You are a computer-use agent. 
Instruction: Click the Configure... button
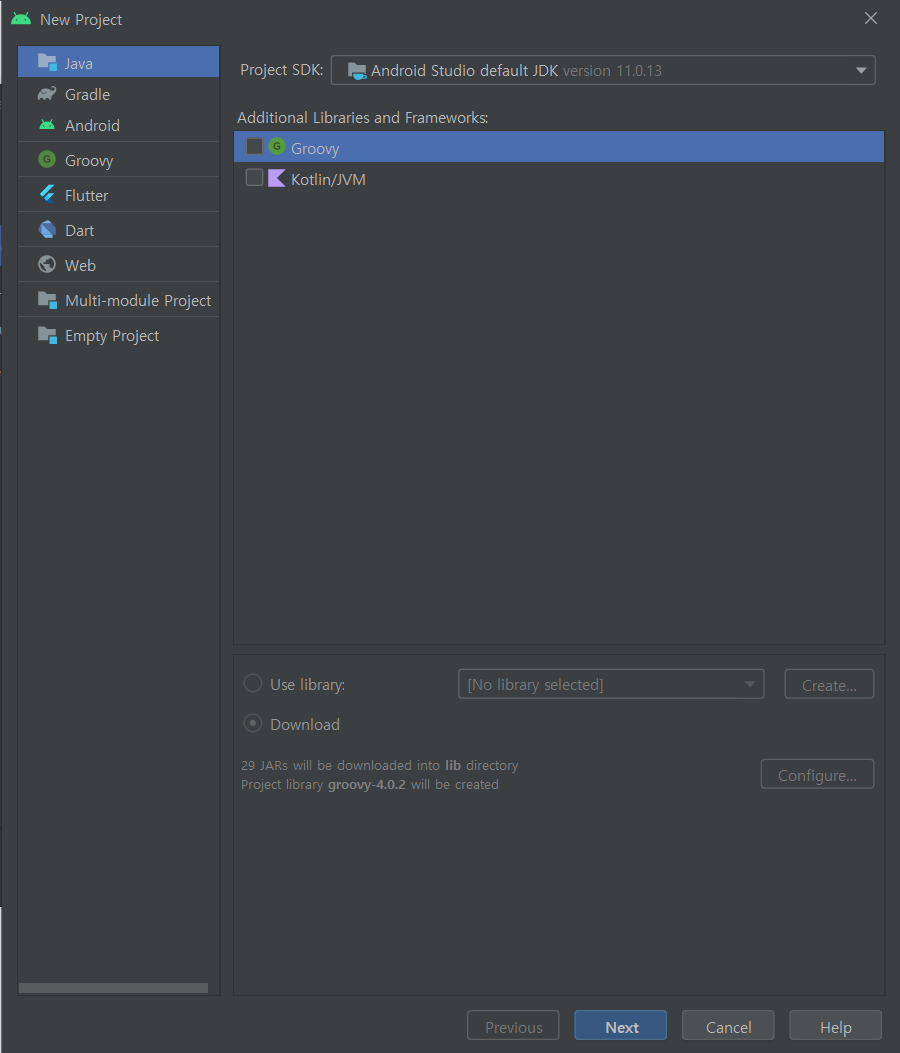pos(817,774)
